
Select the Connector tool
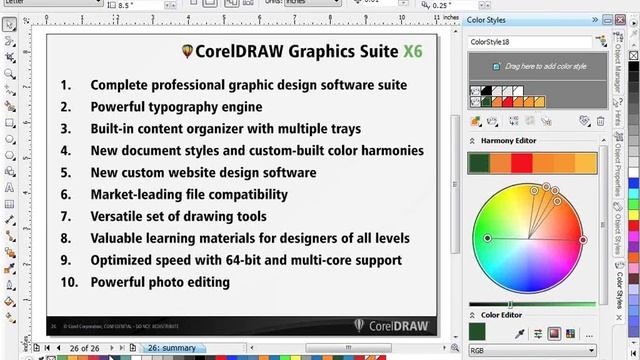9,236
